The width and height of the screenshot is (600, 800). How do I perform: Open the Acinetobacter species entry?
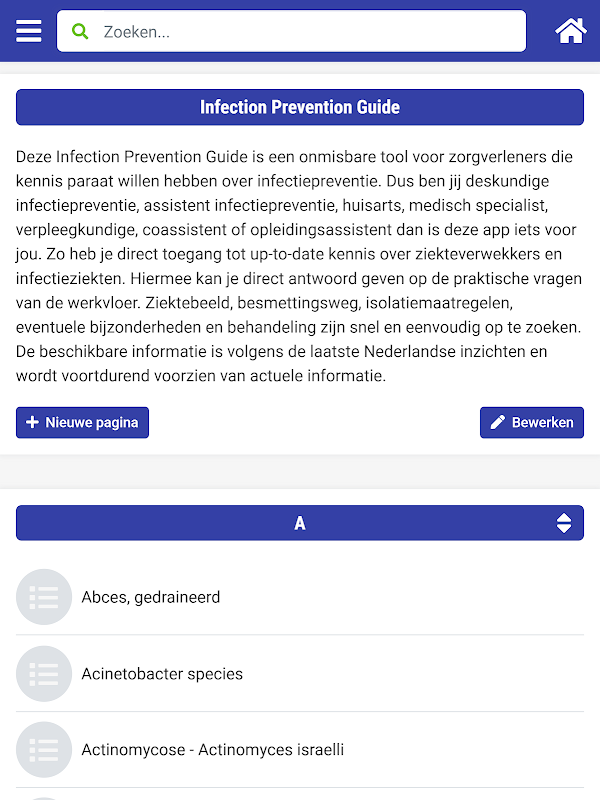pos(162,674)
